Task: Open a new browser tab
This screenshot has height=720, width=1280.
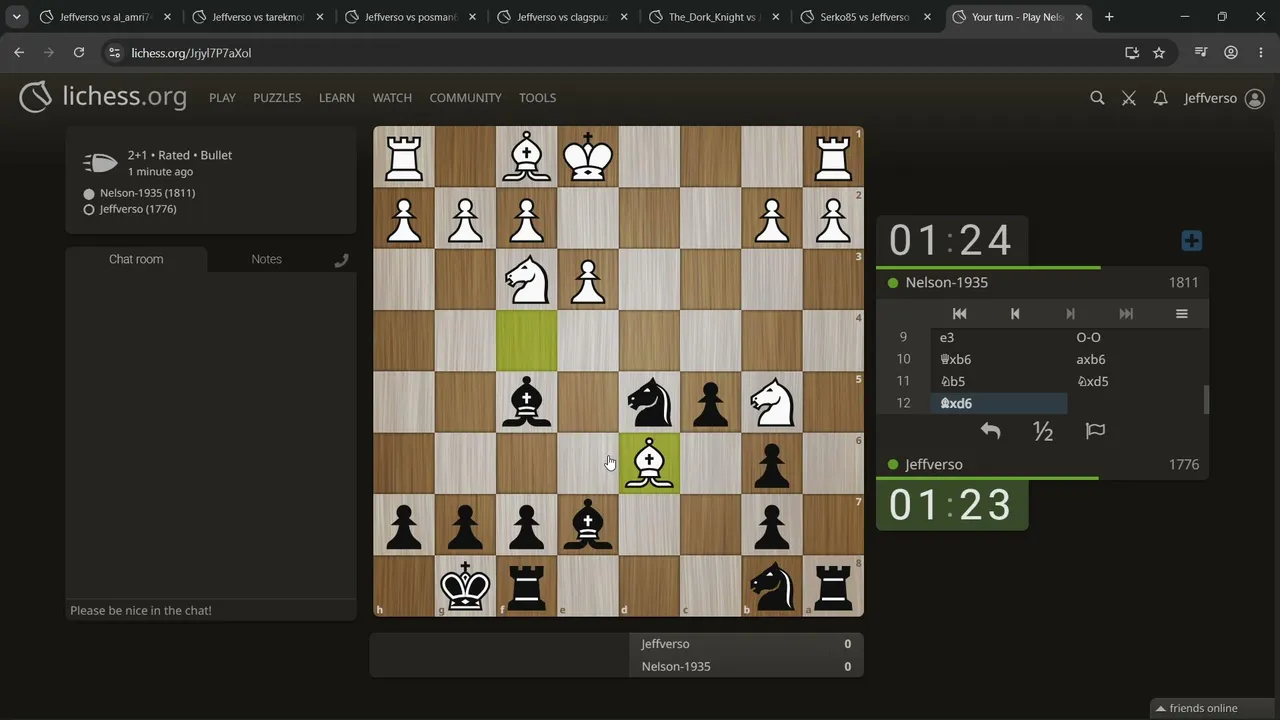Action: [1109, 17]
